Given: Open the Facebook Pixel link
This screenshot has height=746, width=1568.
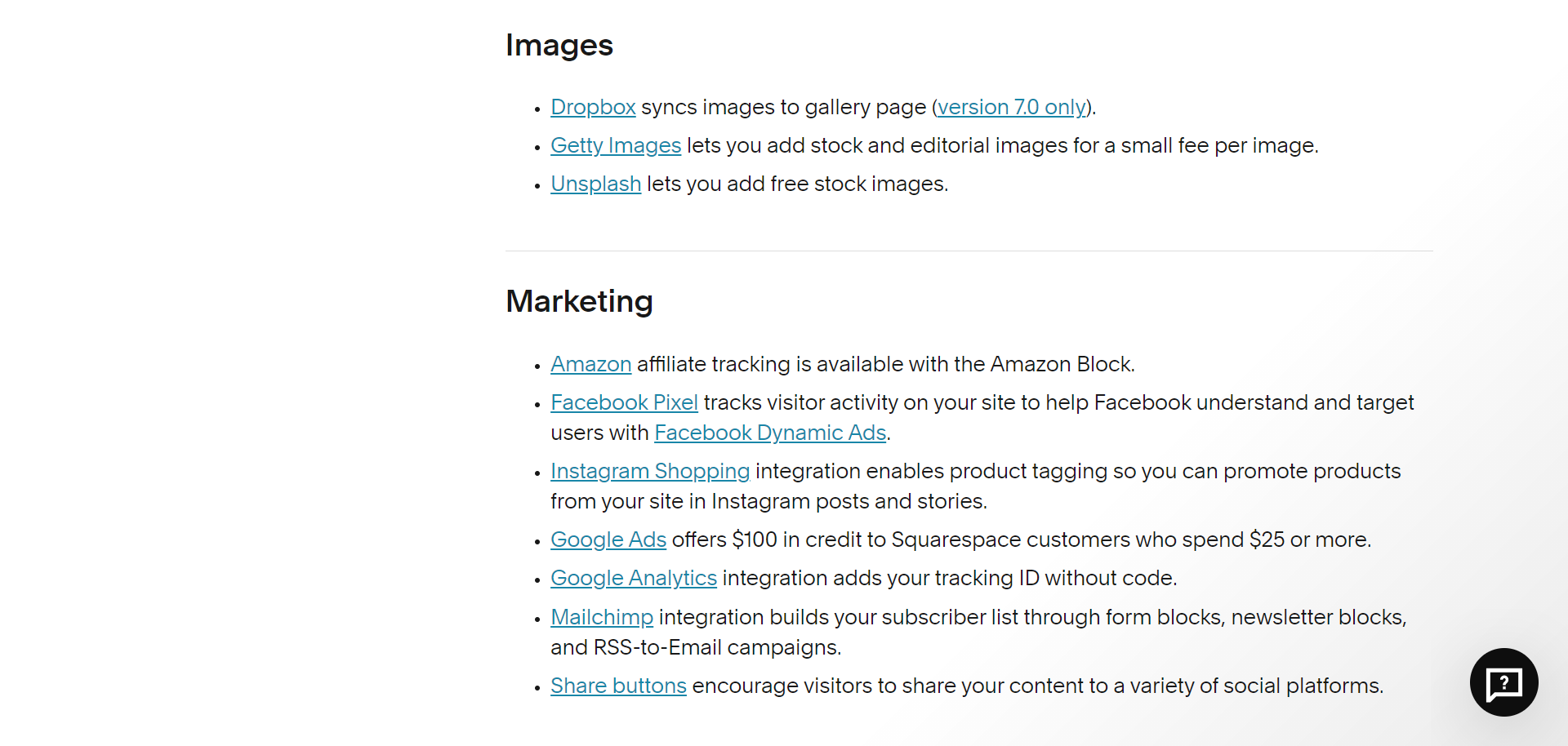Looking at the screenshot, I should (x=624, y=402).
